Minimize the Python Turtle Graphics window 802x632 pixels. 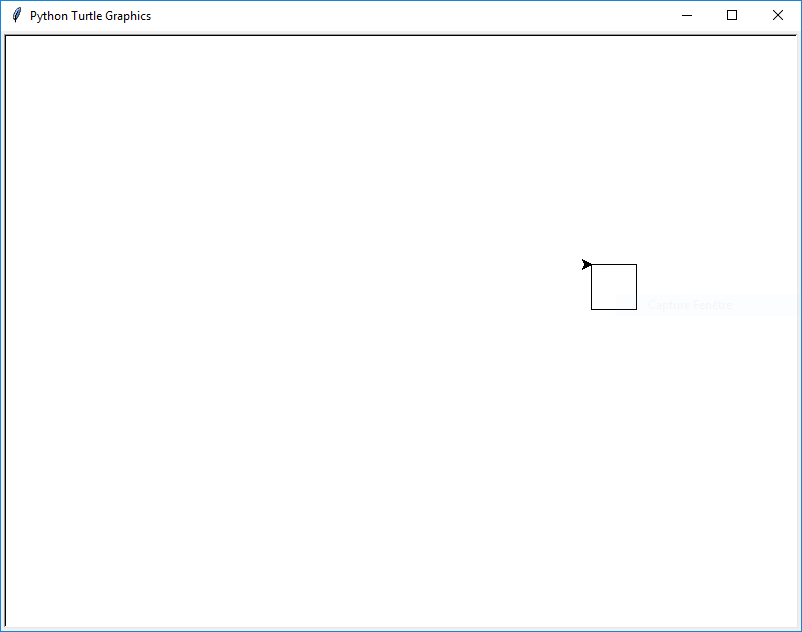click(687, 15)
